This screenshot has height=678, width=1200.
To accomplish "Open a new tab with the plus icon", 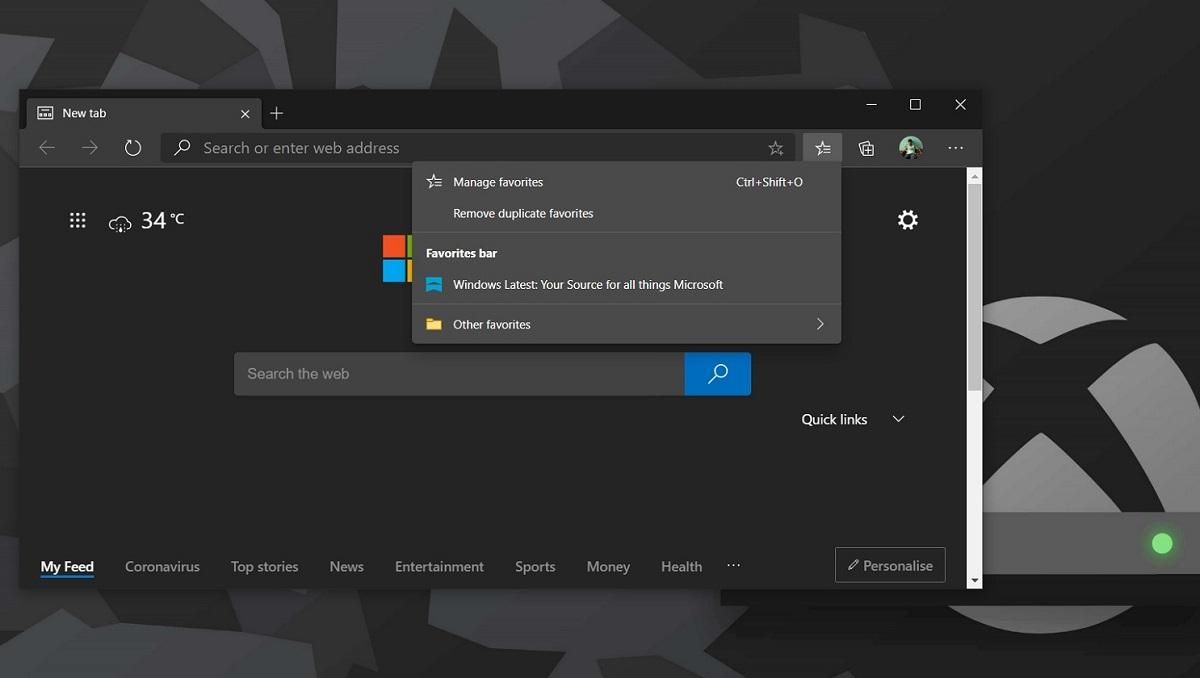I will pos(277,113).
